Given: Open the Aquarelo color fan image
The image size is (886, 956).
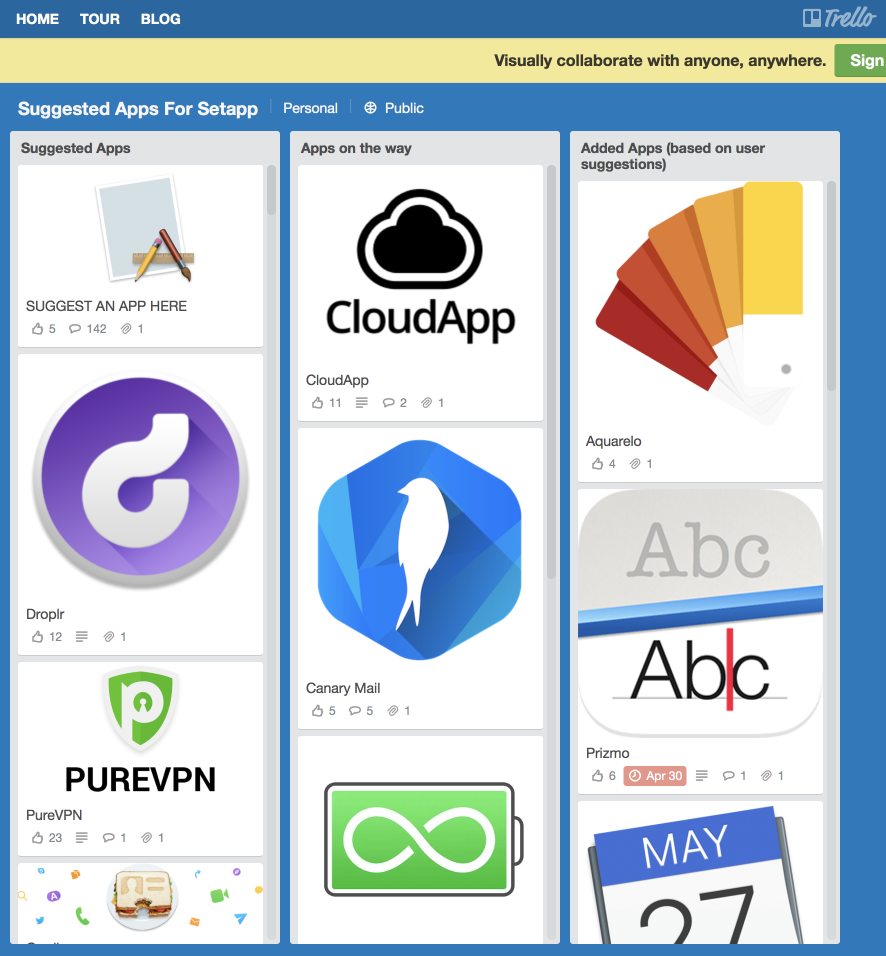Looking at the screenshot, I should (x=700, y=300).
